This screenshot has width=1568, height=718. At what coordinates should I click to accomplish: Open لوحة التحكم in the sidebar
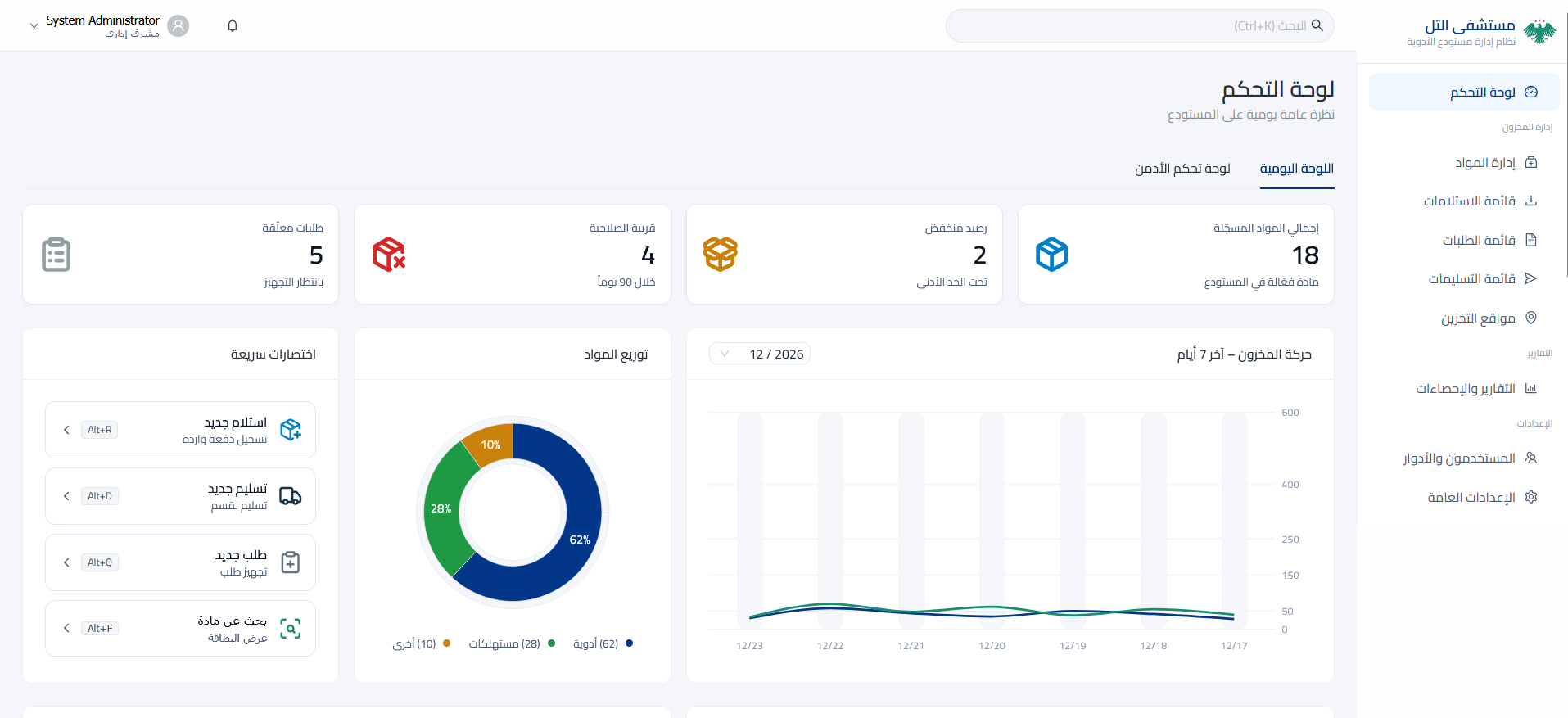click(1464, 92)
